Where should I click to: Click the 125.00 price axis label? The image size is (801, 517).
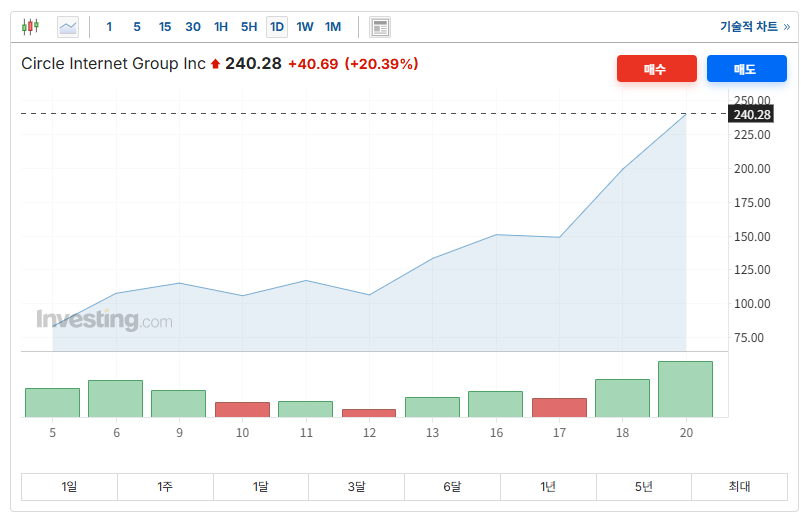(x=752, y=270)
